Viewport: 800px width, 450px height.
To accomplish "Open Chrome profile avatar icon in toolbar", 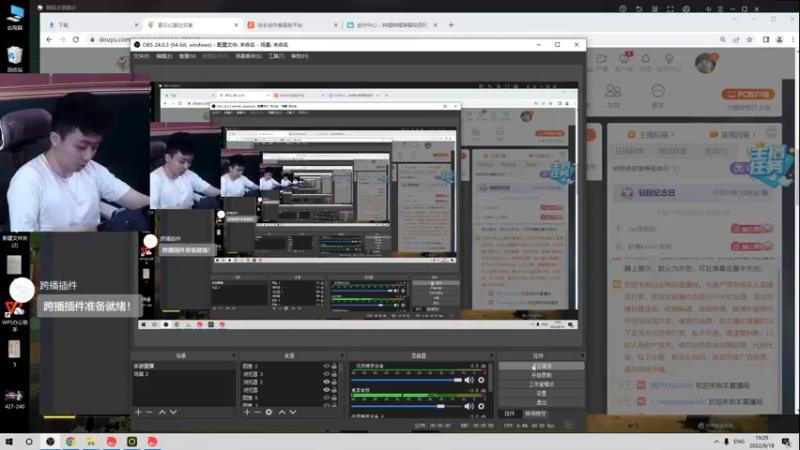I will pos(779,39).
